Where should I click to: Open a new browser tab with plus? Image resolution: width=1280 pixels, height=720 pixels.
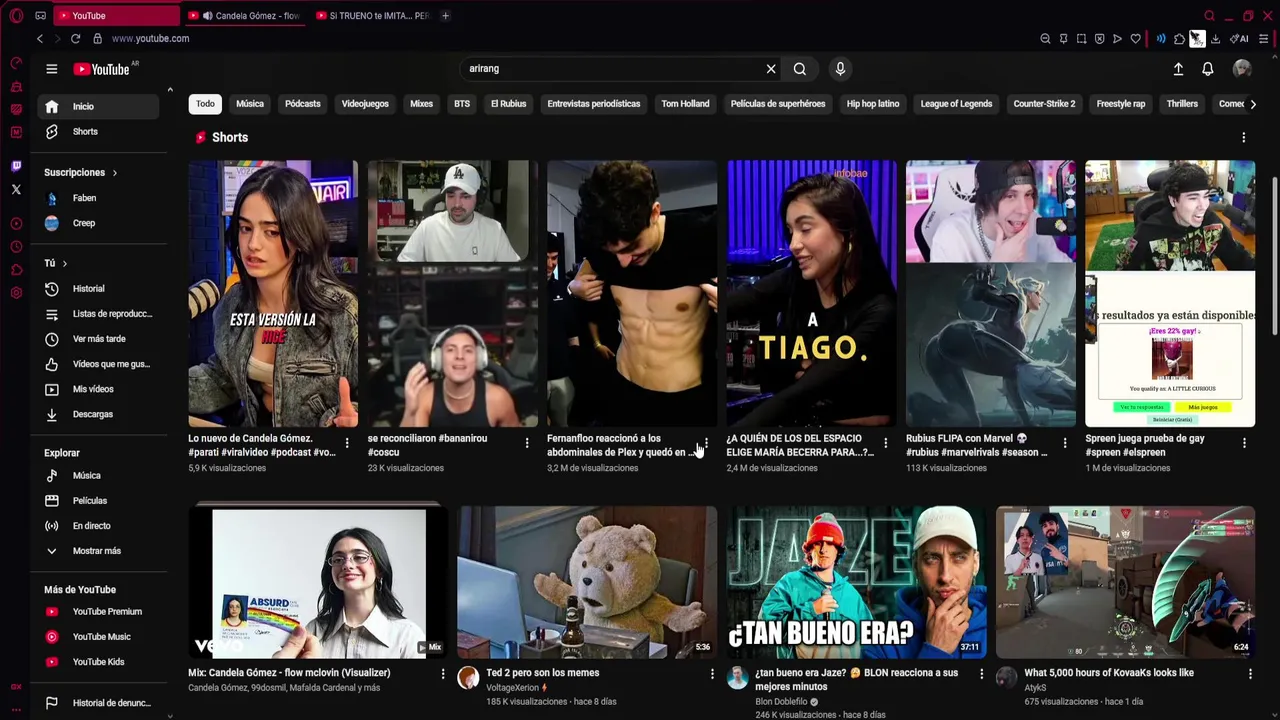445,16
